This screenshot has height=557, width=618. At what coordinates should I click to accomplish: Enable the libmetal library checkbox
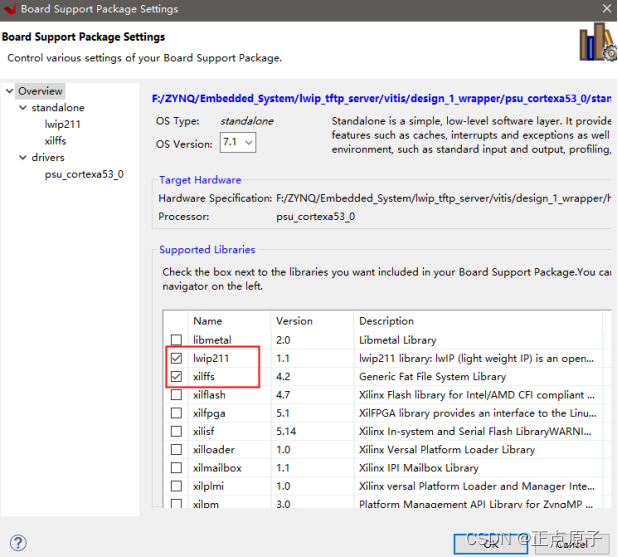[176, 340]
